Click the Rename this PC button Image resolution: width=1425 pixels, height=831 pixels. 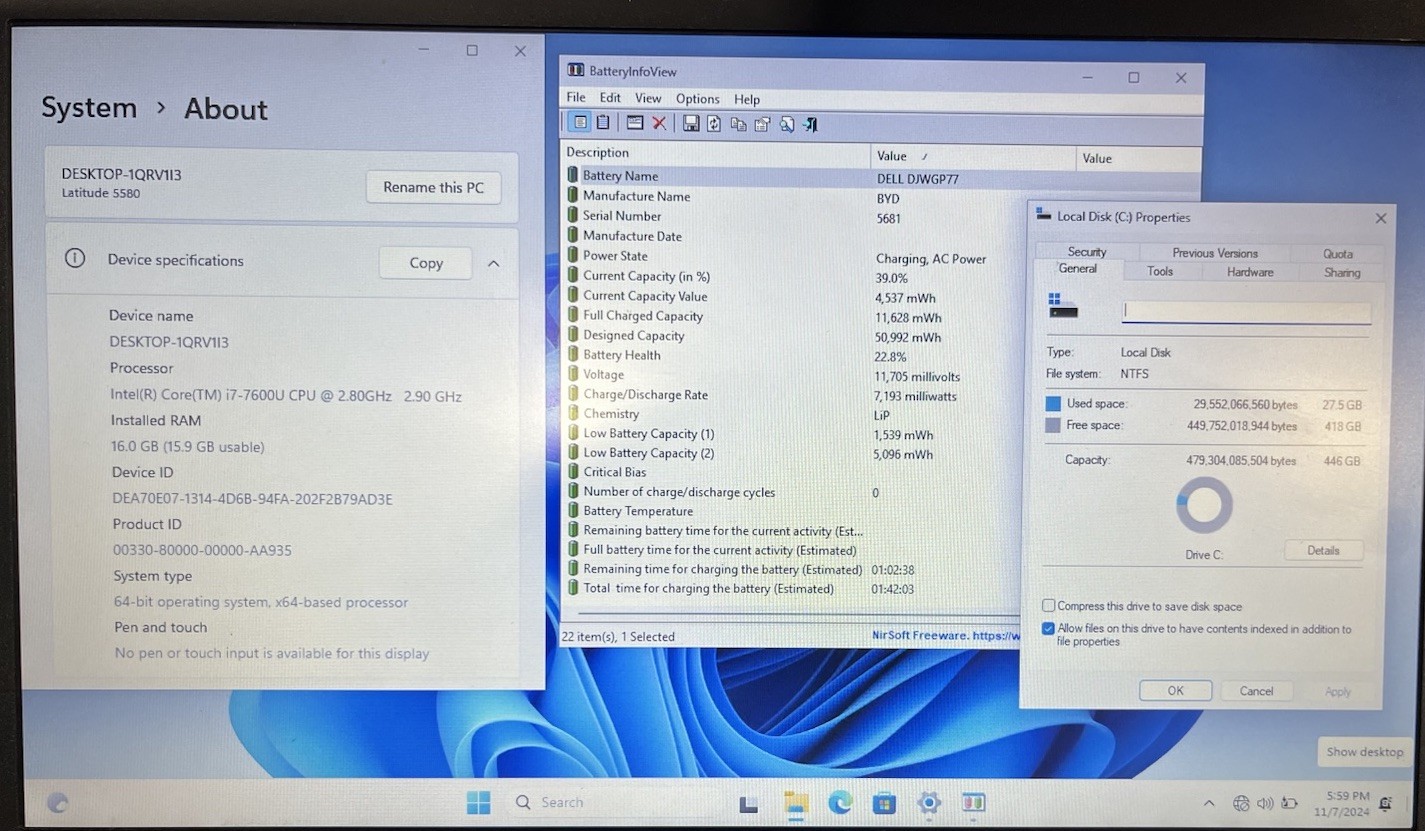click(x=433, y=187)
